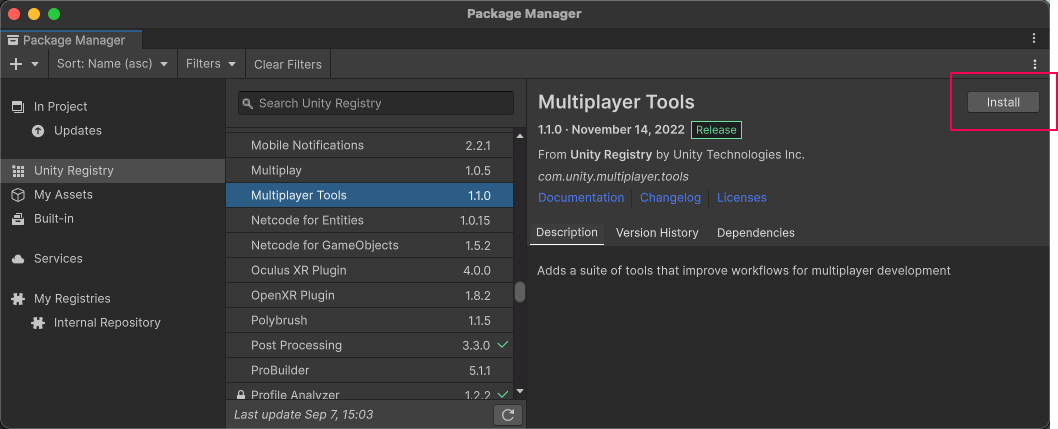Open the Documentation link

pos(581,198)
